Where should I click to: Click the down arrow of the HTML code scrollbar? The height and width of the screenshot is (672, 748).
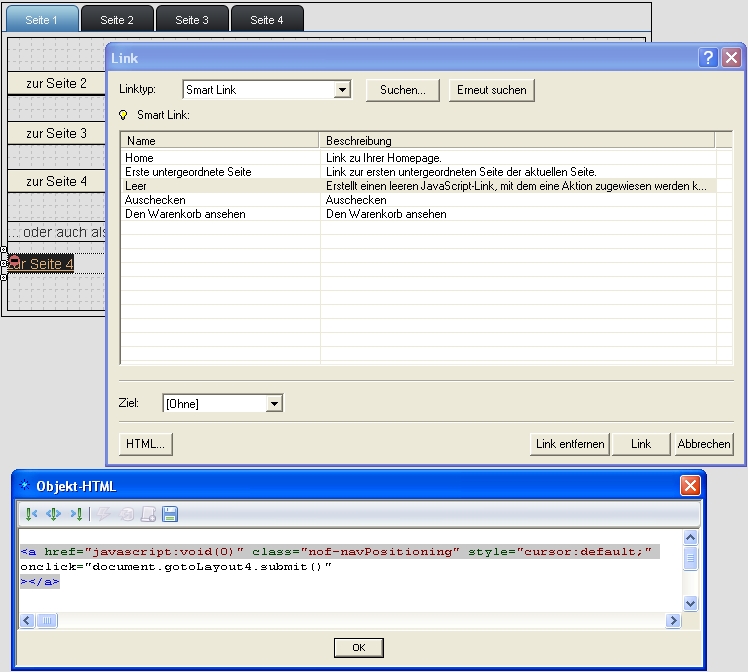click(690, 603)
